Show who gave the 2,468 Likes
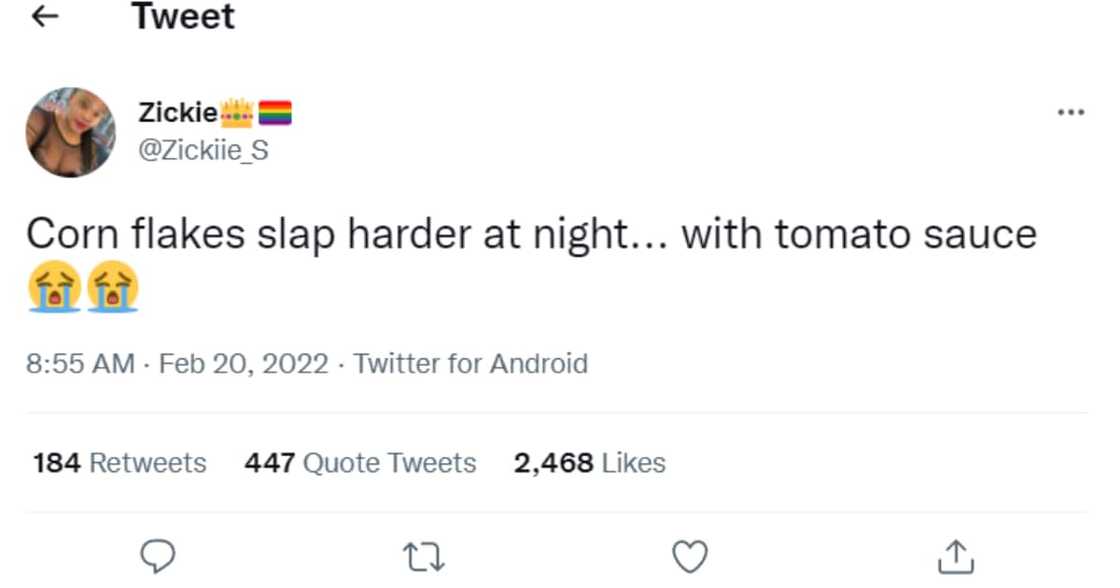1120x588 pixels. pyautogui.click(x=589, y=463)
